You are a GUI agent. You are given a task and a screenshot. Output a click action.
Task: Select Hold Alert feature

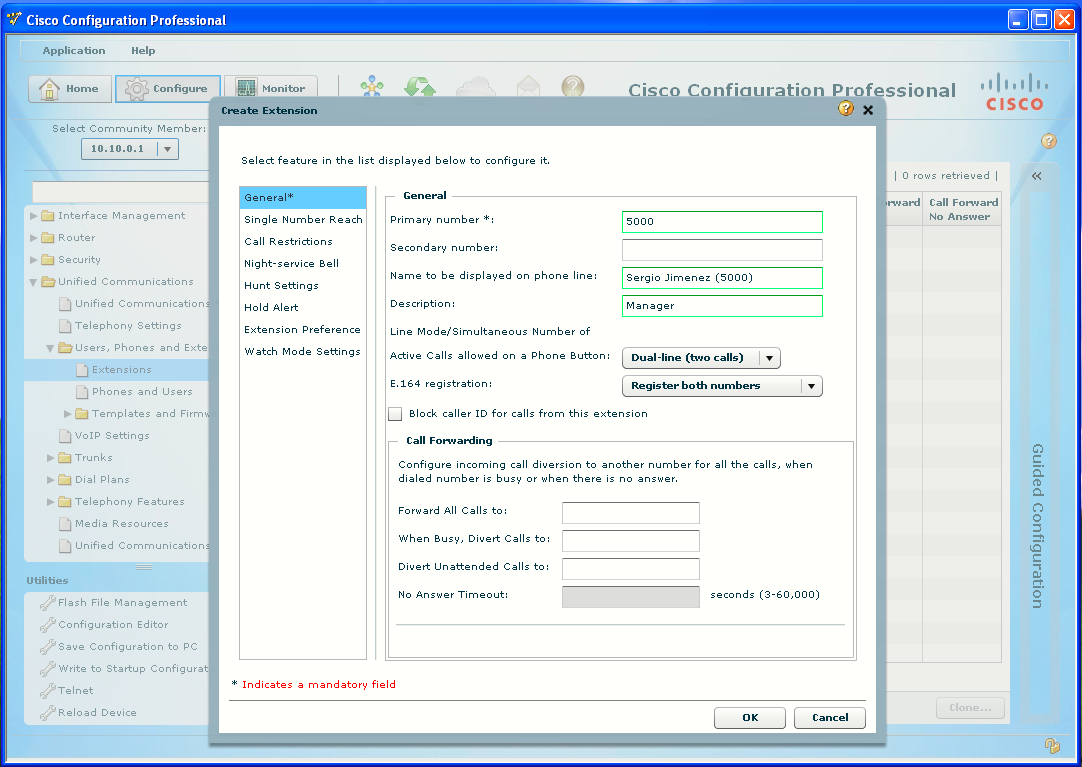(x=303, y=308)
